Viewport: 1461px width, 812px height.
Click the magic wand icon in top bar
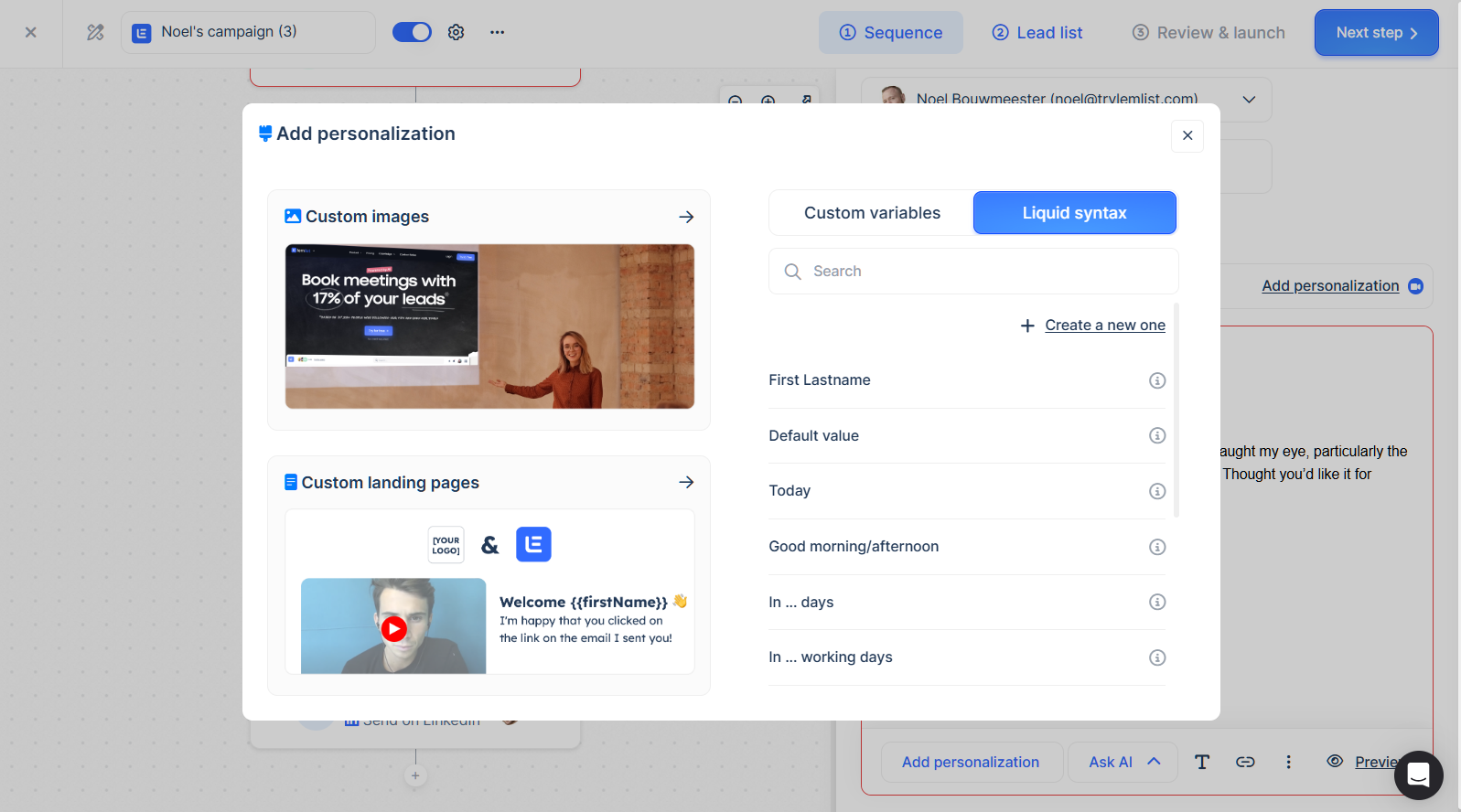pos(95,32)
